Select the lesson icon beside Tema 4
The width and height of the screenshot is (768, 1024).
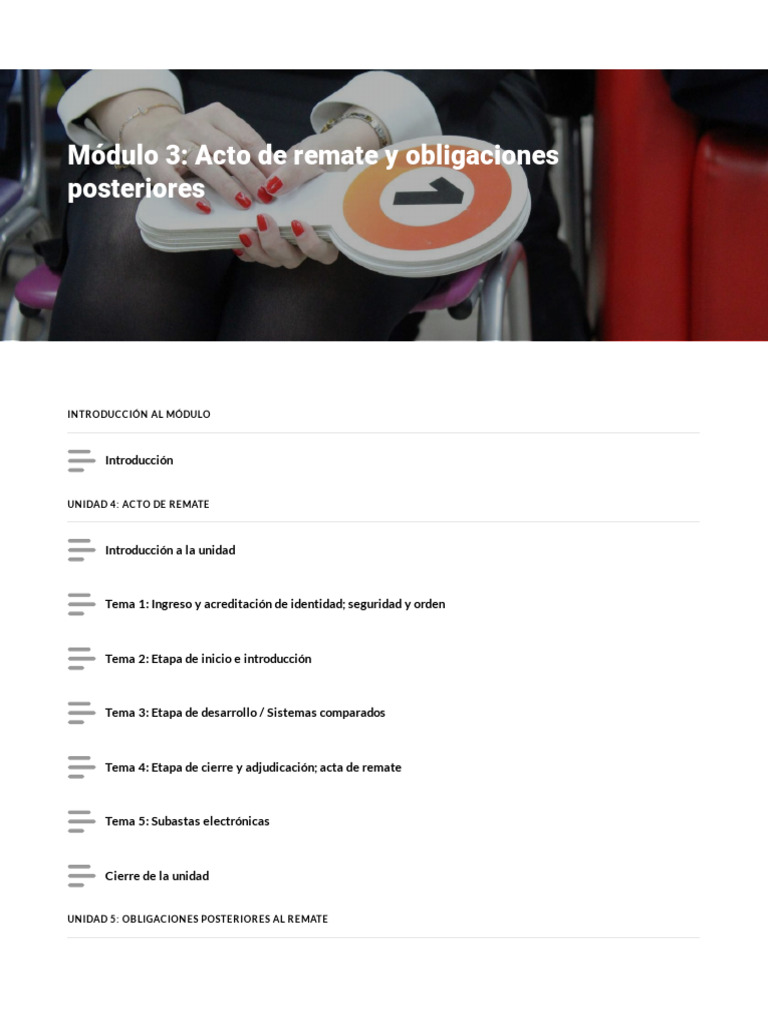pyautogui.click(x=81, y=767)
